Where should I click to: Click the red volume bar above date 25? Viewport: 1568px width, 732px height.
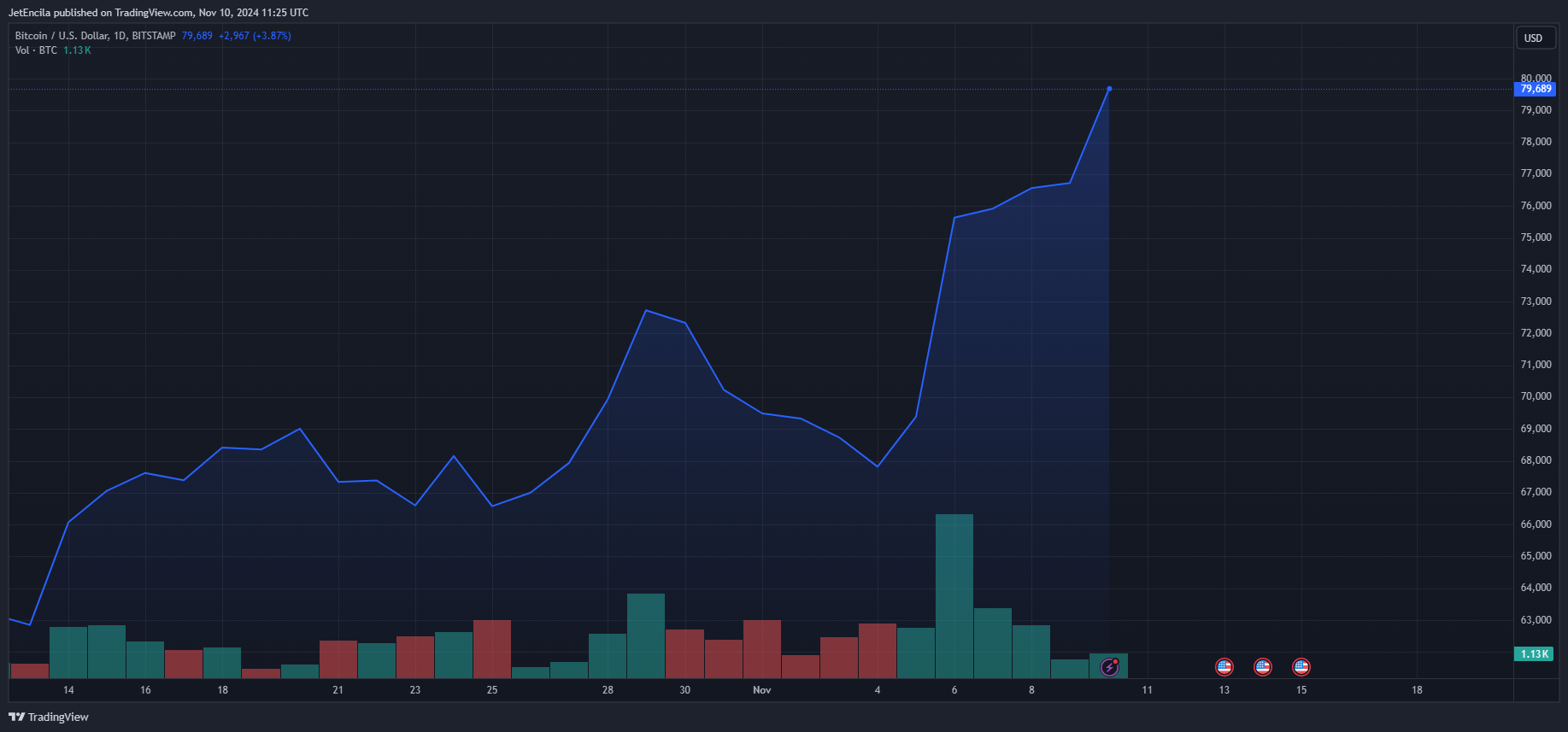pyautogui.click(x=492, y=649)
